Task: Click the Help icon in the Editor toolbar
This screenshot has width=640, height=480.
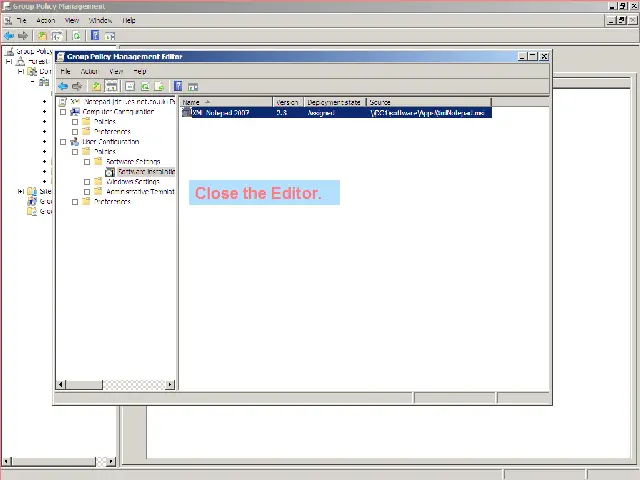Action: (x=178, y=87)
